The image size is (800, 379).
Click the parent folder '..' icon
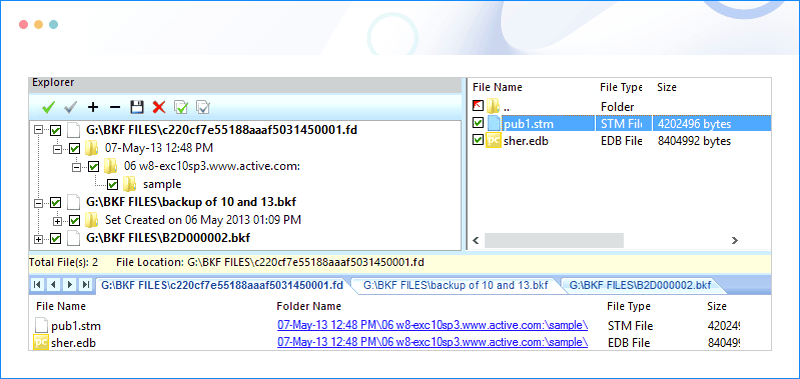tap(492, 107)
